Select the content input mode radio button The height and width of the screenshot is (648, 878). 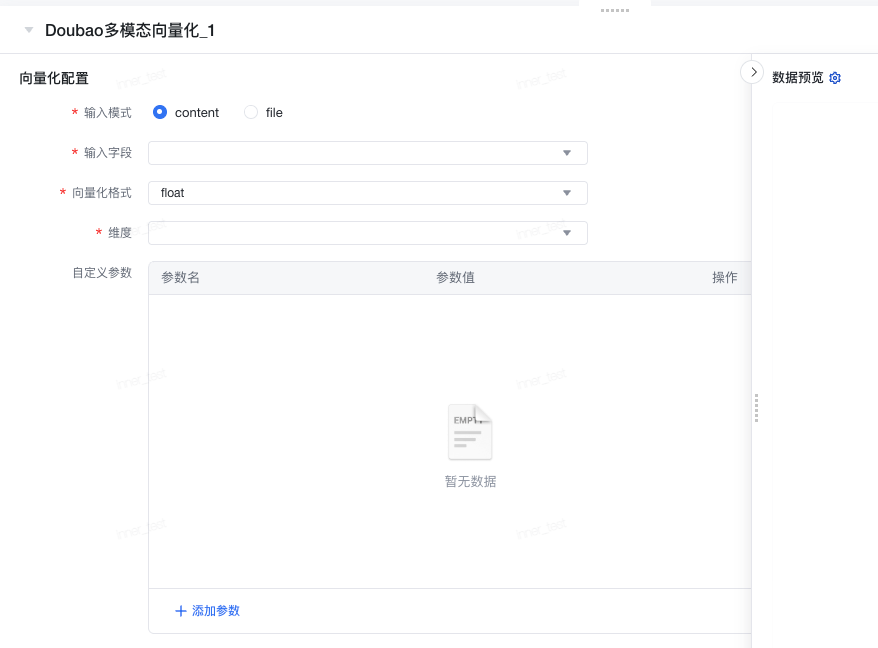[x=160, y=113]
